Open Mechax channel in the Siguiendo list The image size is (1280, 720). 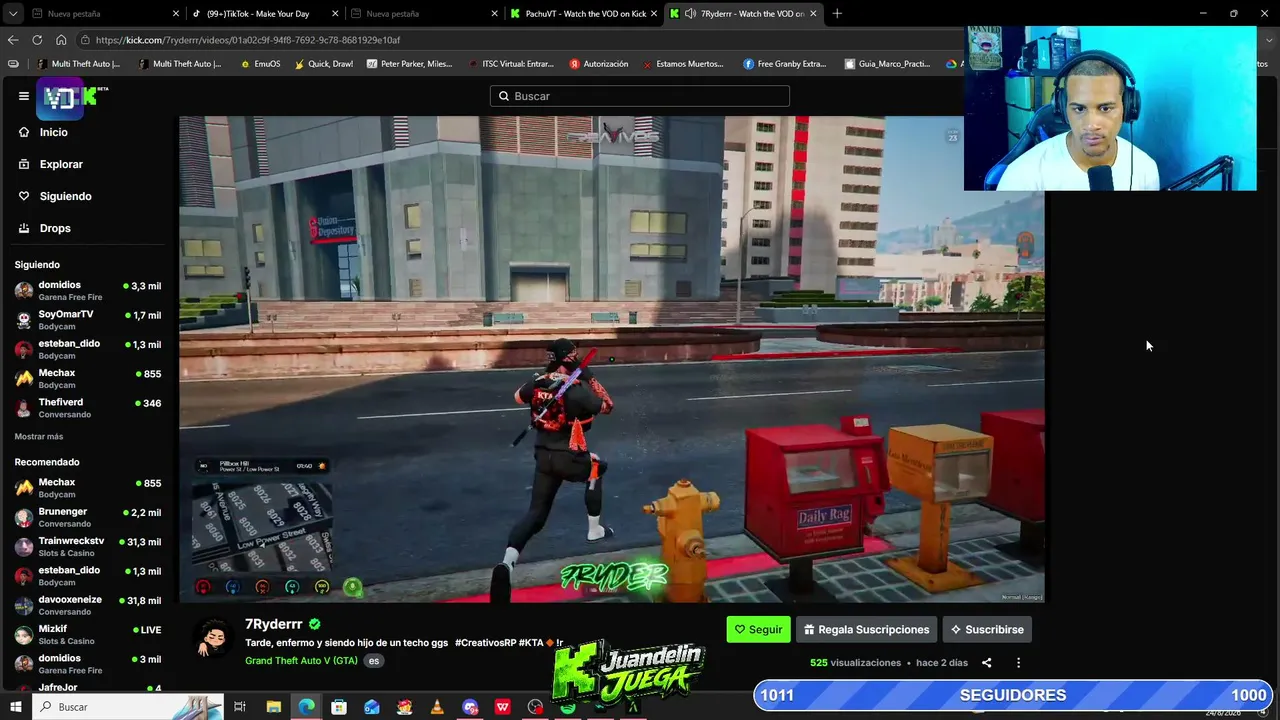[87, 378]
